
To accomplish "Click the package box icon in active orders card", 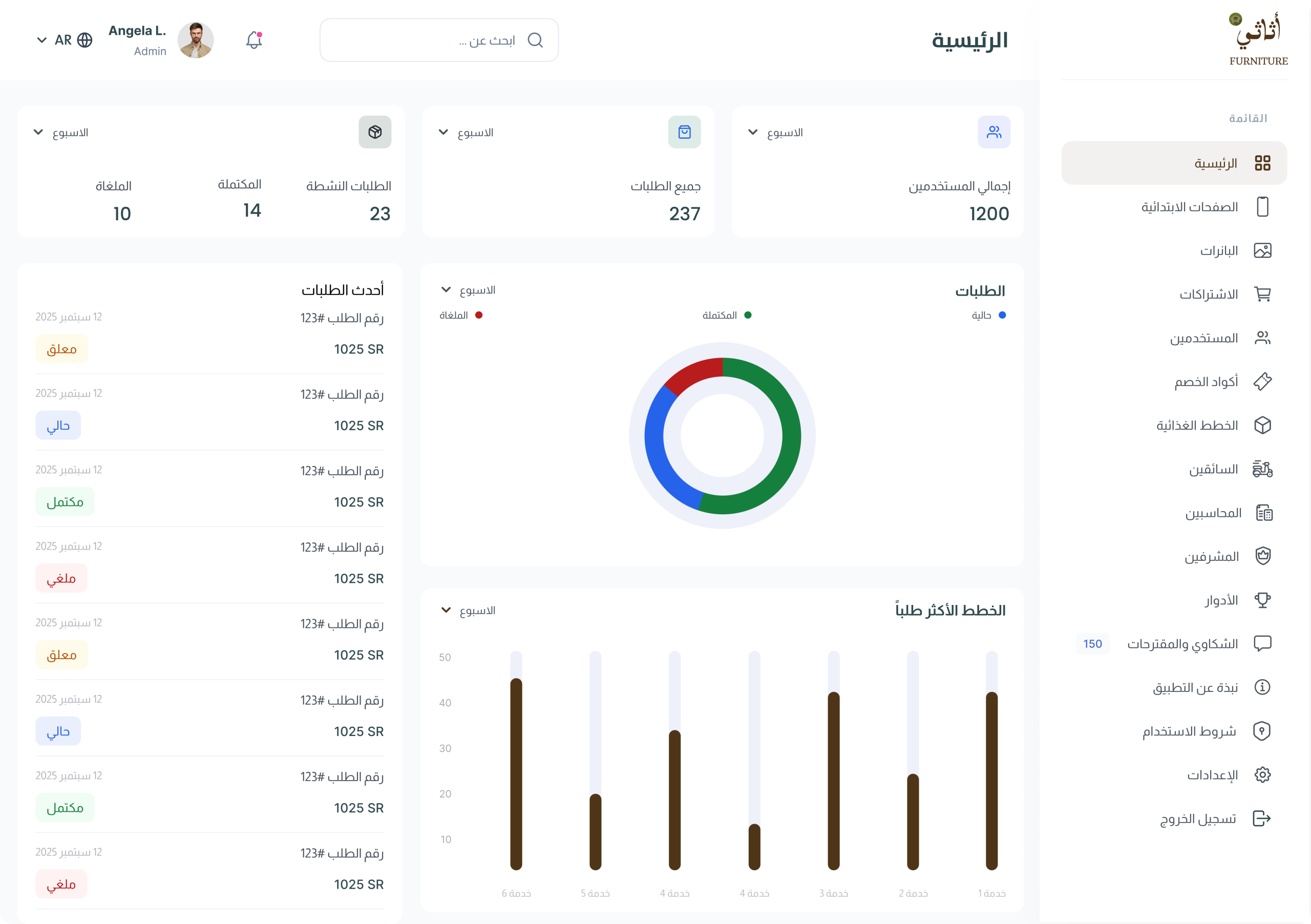I will click(374, 132).
